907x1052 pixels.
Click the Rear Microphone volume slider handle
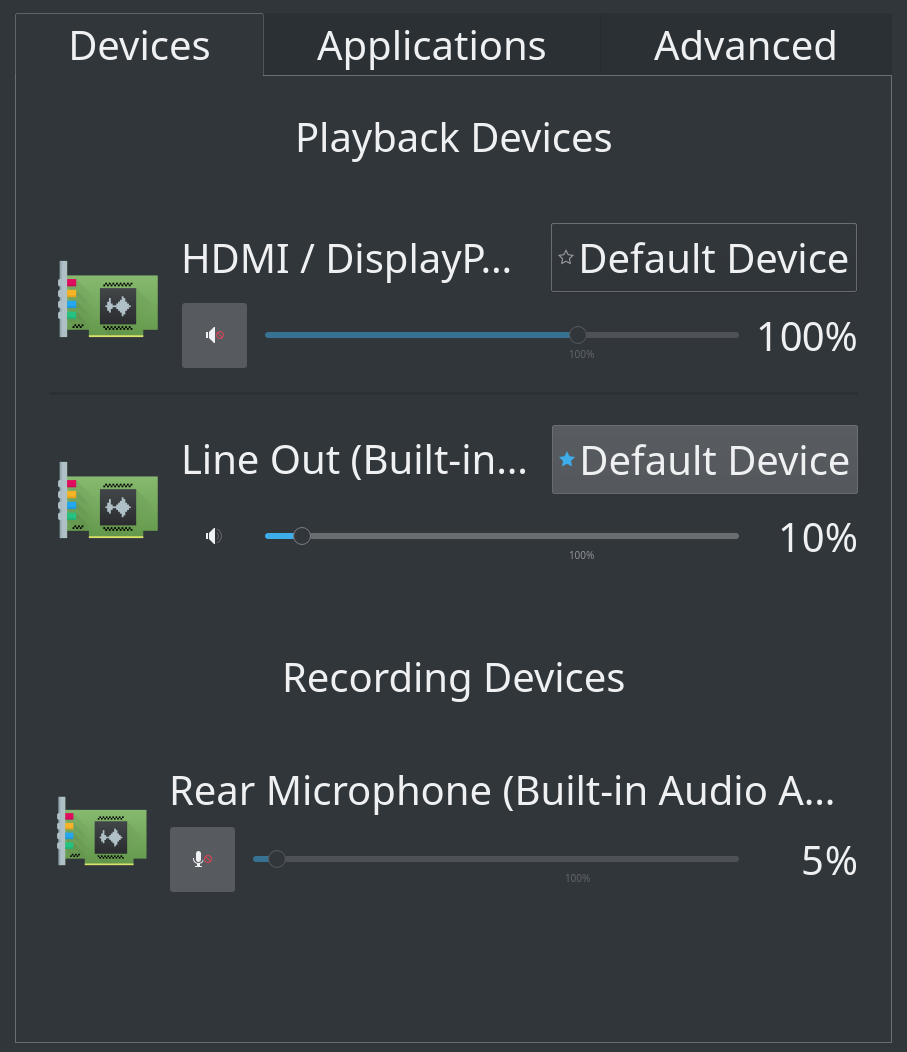coord(276,859)
